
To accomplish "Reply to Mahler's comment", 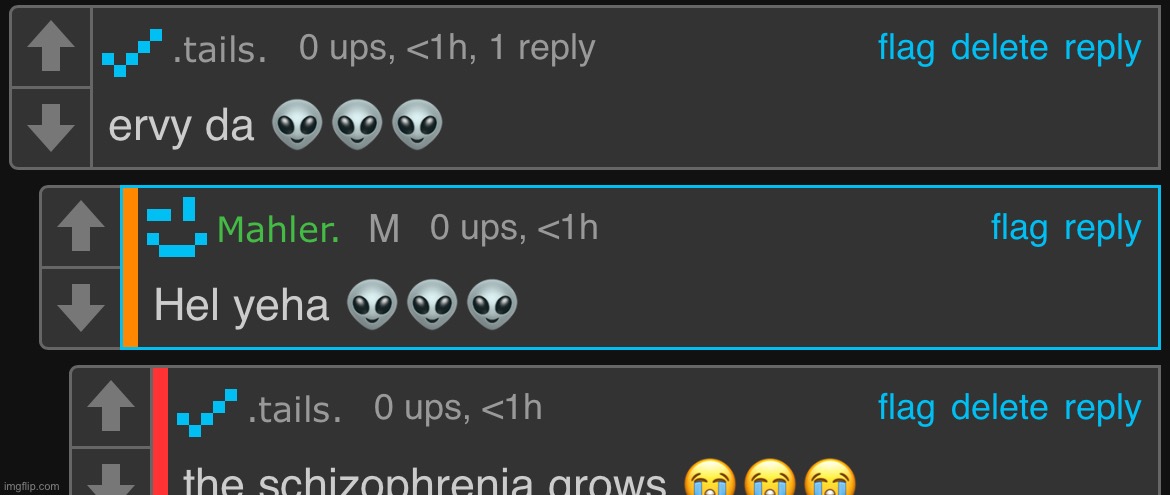I will click(x=1102, y=230).
